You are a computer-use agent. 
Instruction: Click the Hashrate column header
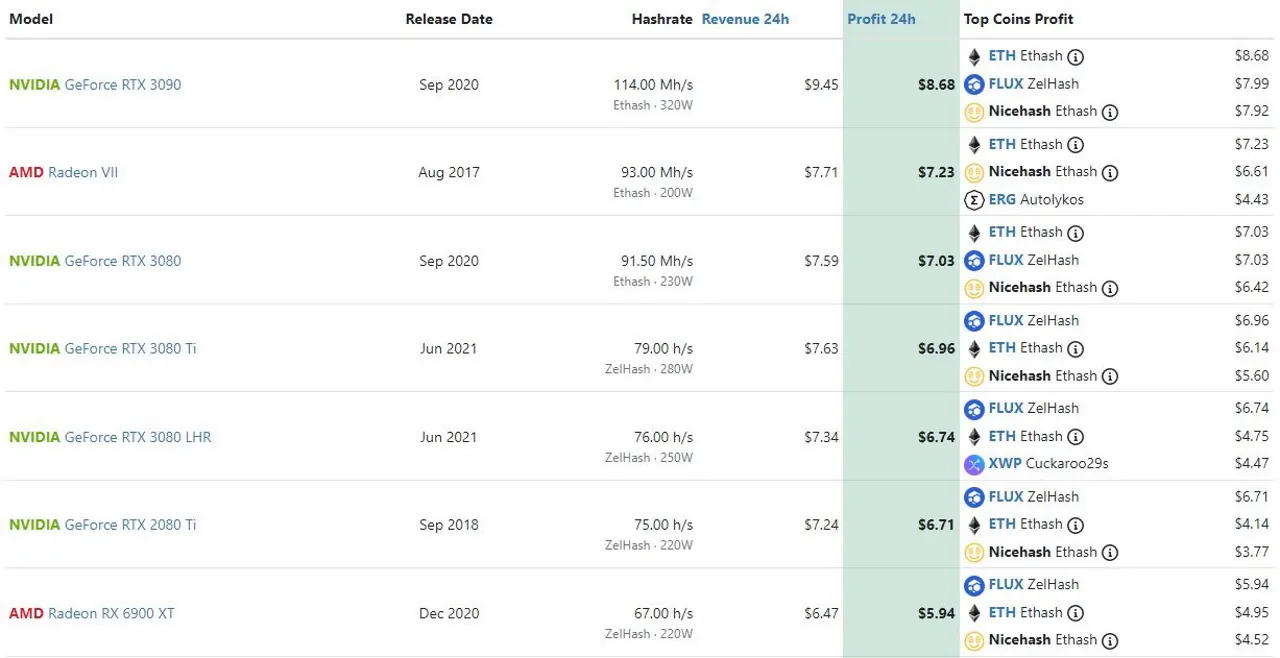coord(662,19)
